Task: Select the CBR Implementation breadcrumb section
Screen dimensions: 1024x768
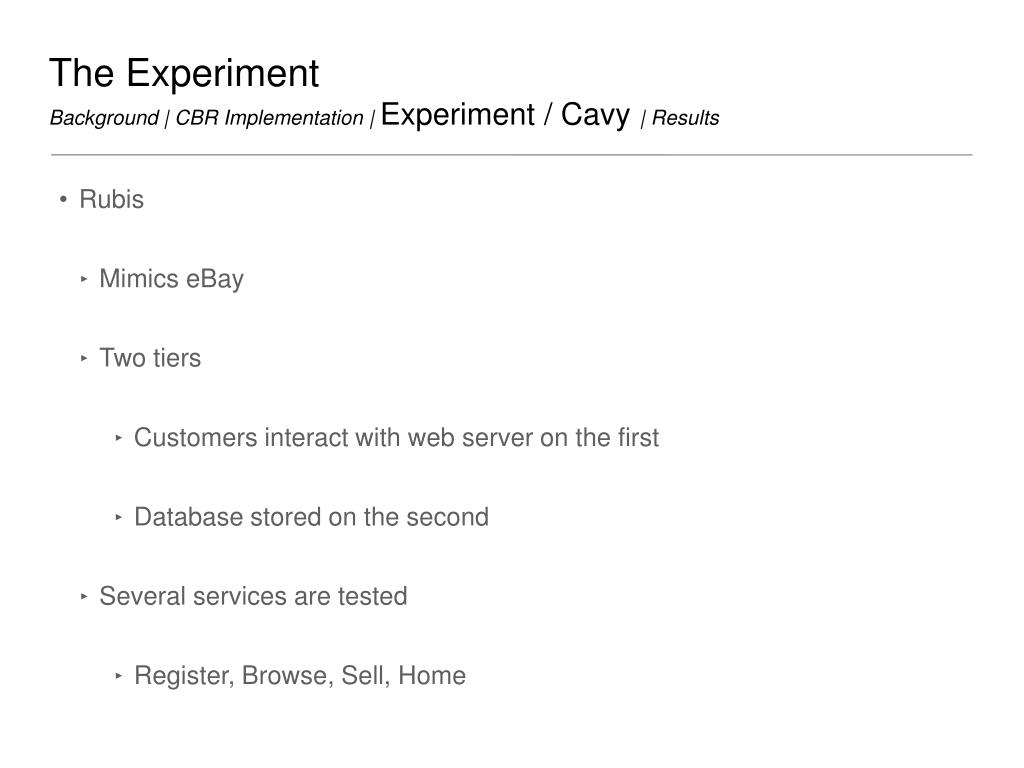Action: [x=269, y=118]
